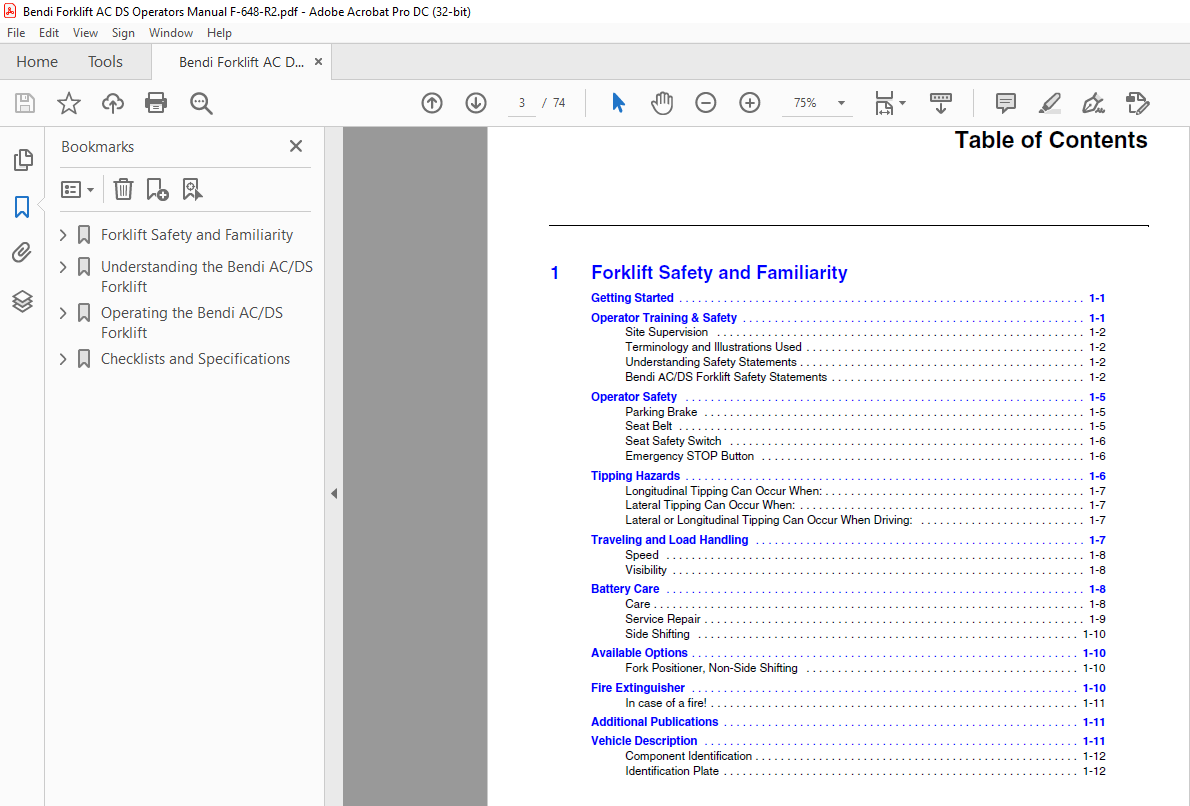Open the Fill and Sign tool
This screenshot has height=806, width=1190.
(1094, 102)
